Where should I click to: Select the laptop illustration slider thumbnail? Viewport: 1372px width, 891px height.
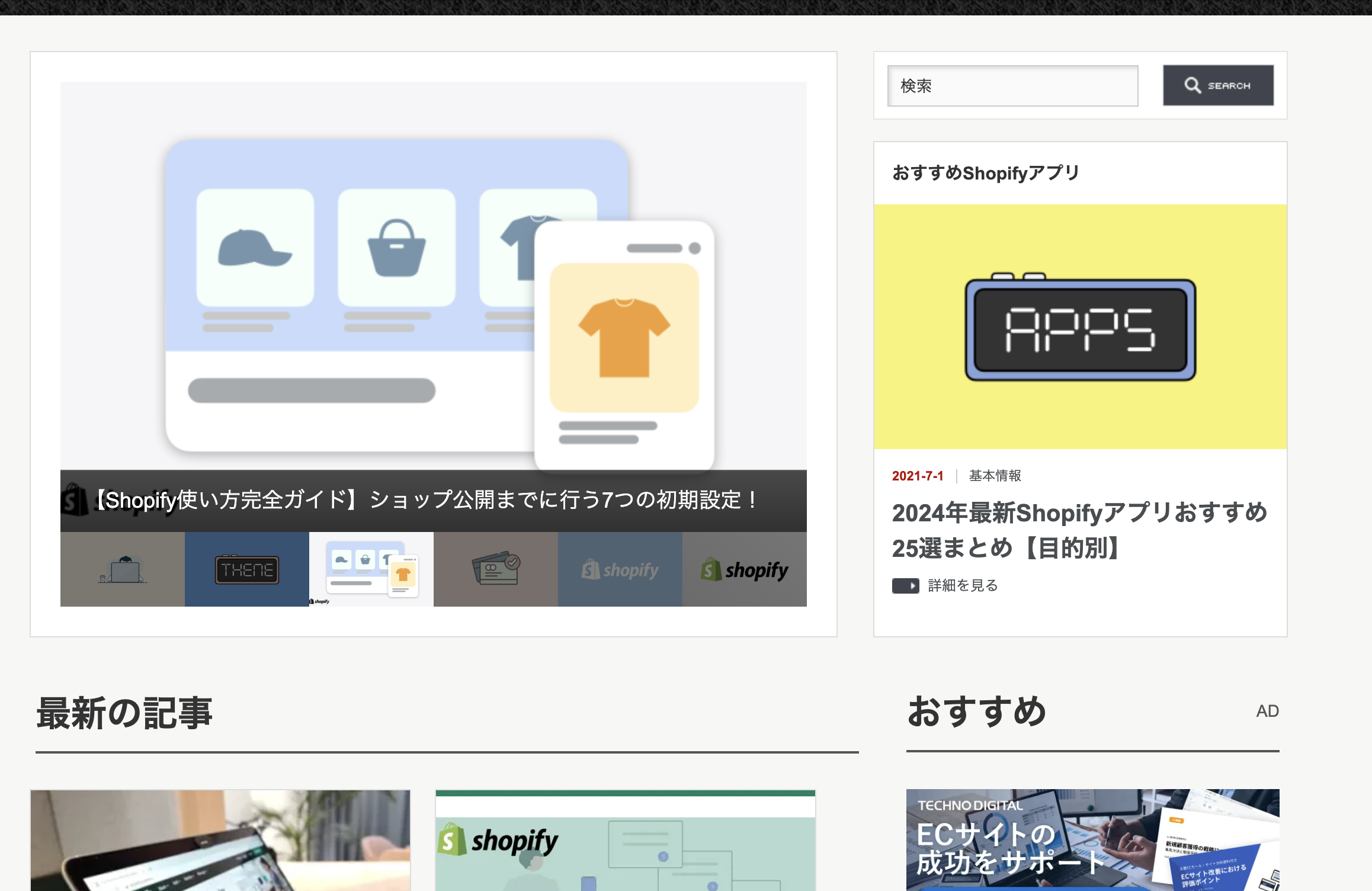coord(123,569)
